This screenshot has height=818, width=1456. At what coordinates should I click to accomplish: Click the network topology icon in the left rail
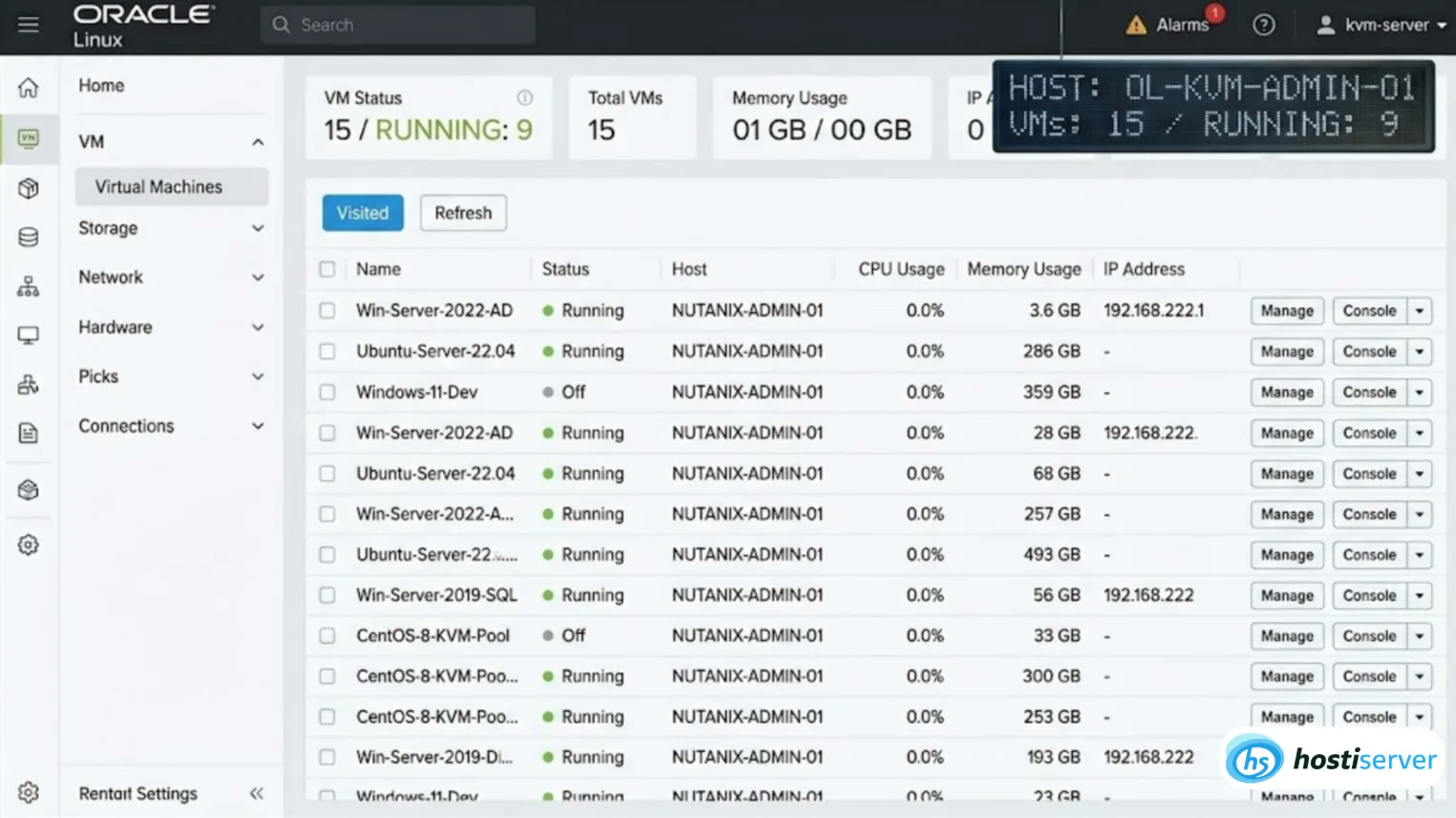[x=29, y=287]
